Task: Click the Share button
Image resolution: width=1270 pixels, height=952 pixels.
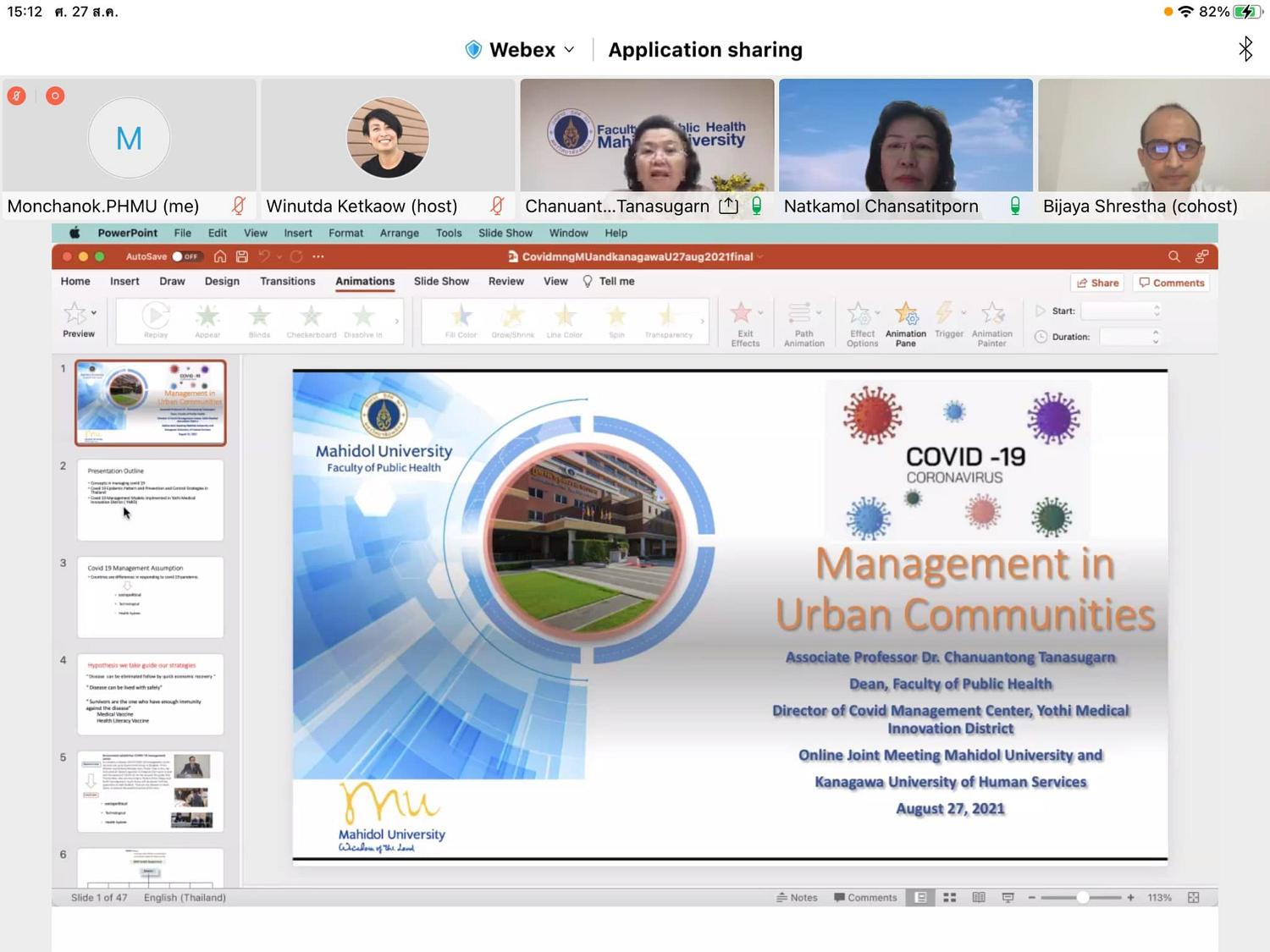Action: [1097, 283]
